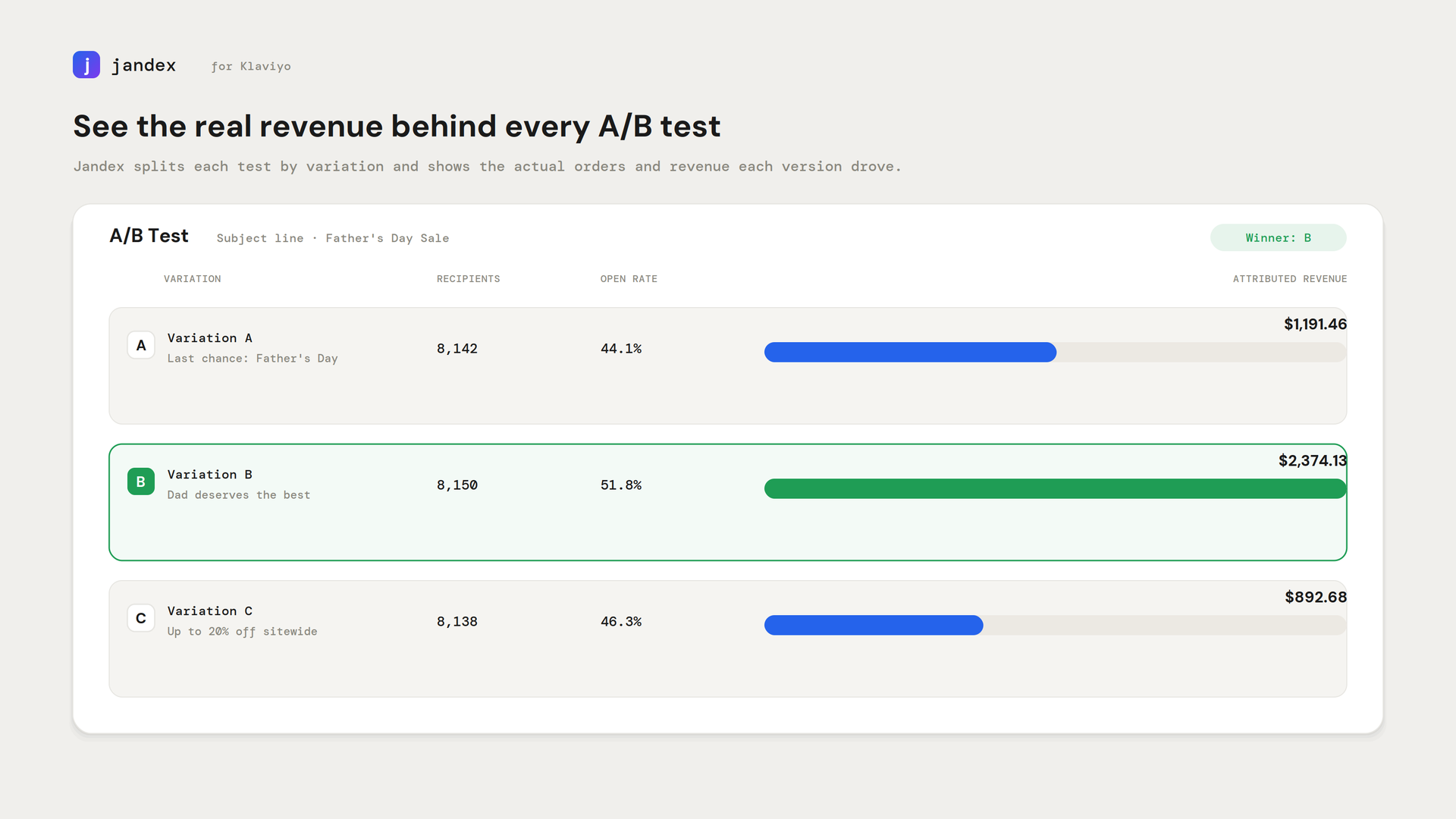The width and height of the screenshot is (1456, 819).
Task: Sort by the OPEN RATE column header
Action: [629, 279]
